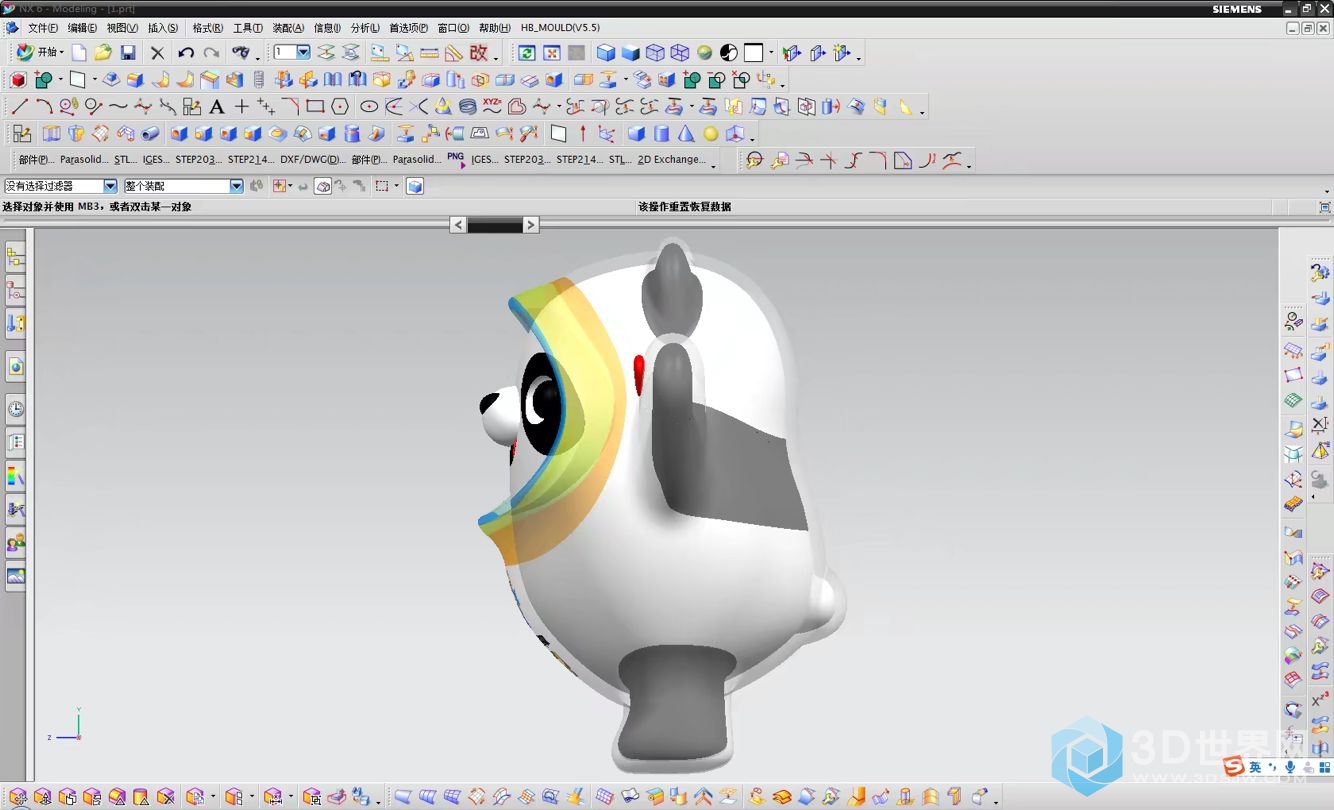Redo the operation
1334x810 pixels.
pos(211,53)
